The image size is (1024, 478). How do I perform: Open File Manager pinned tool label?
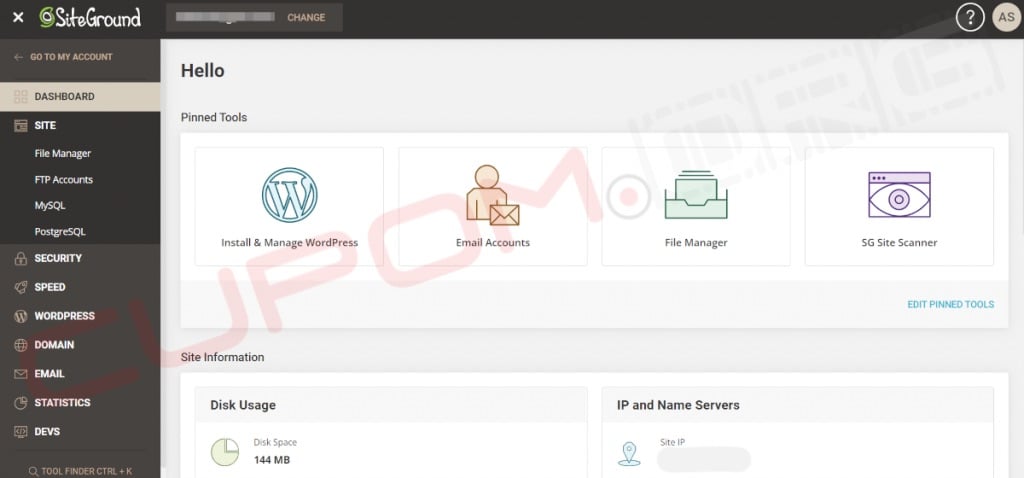tap(696, 242)
